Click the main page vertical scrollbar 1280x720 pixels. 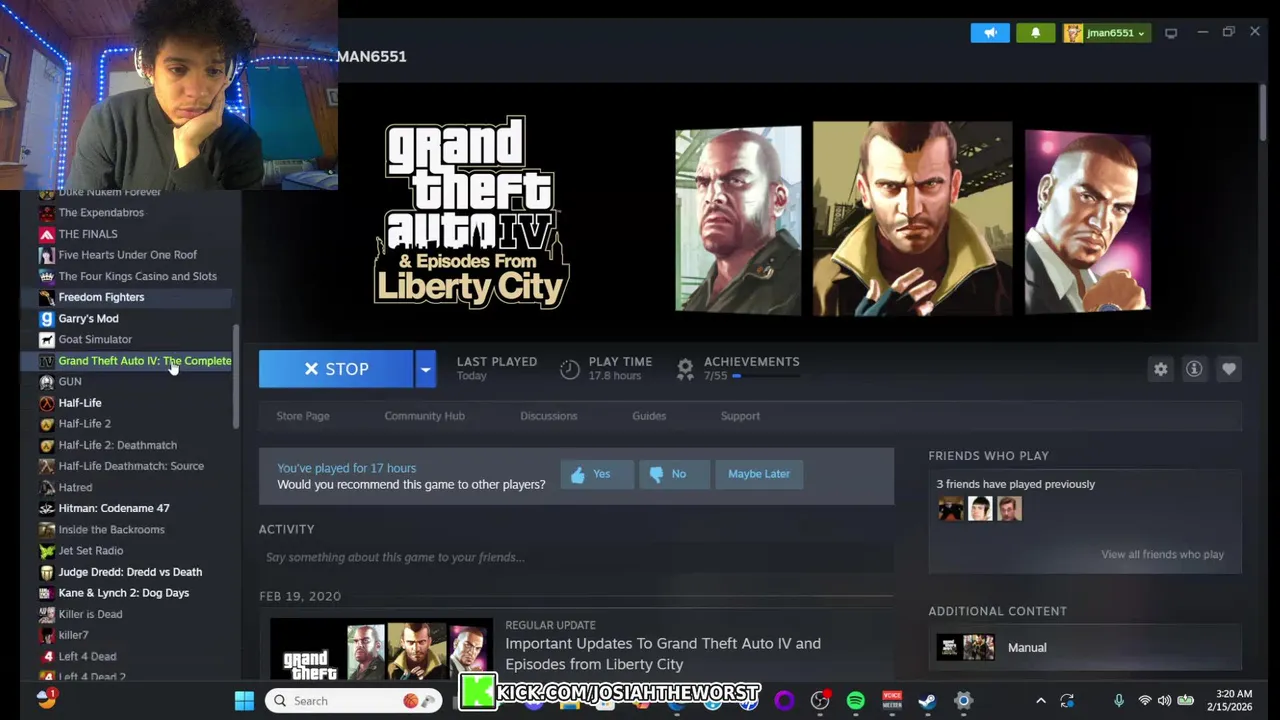click(x=1262, y=113)
